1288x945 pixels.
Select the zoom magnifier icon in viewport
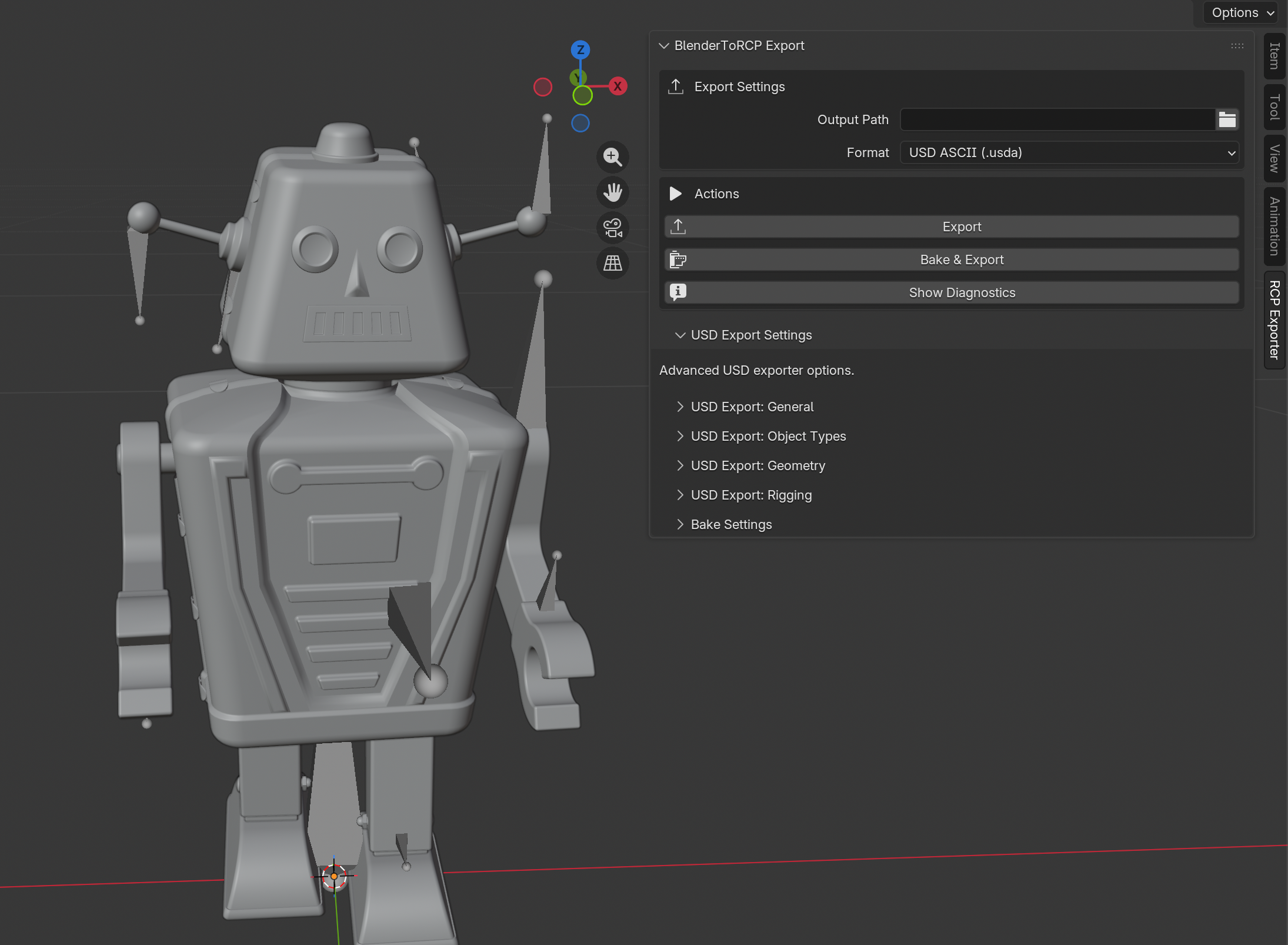click(x=613, y=157)
